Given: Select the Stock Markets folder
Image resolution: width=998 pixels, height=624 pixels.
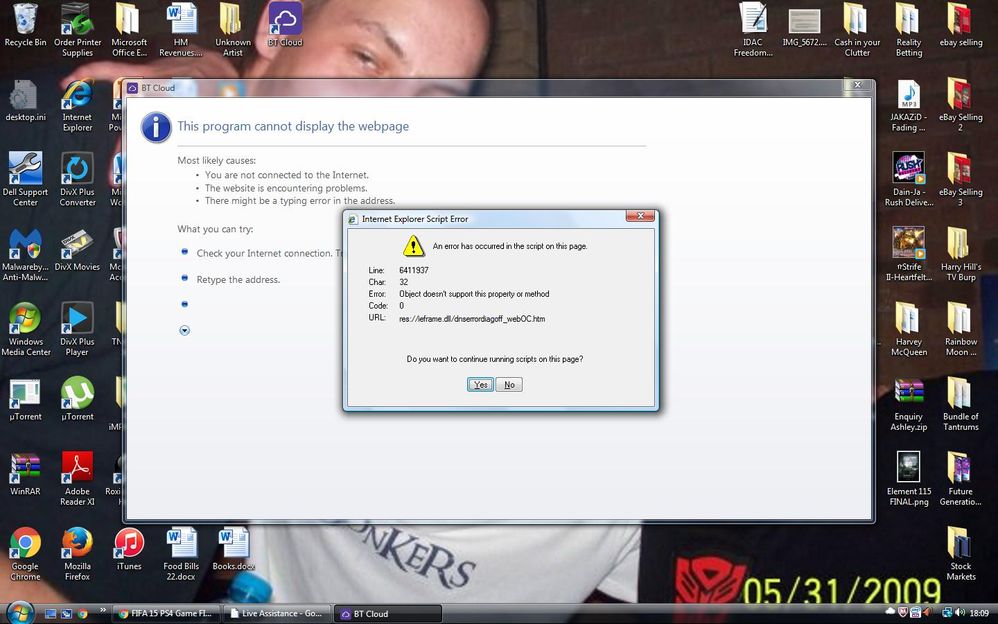Looking at the screenshot, I should 960,554.
